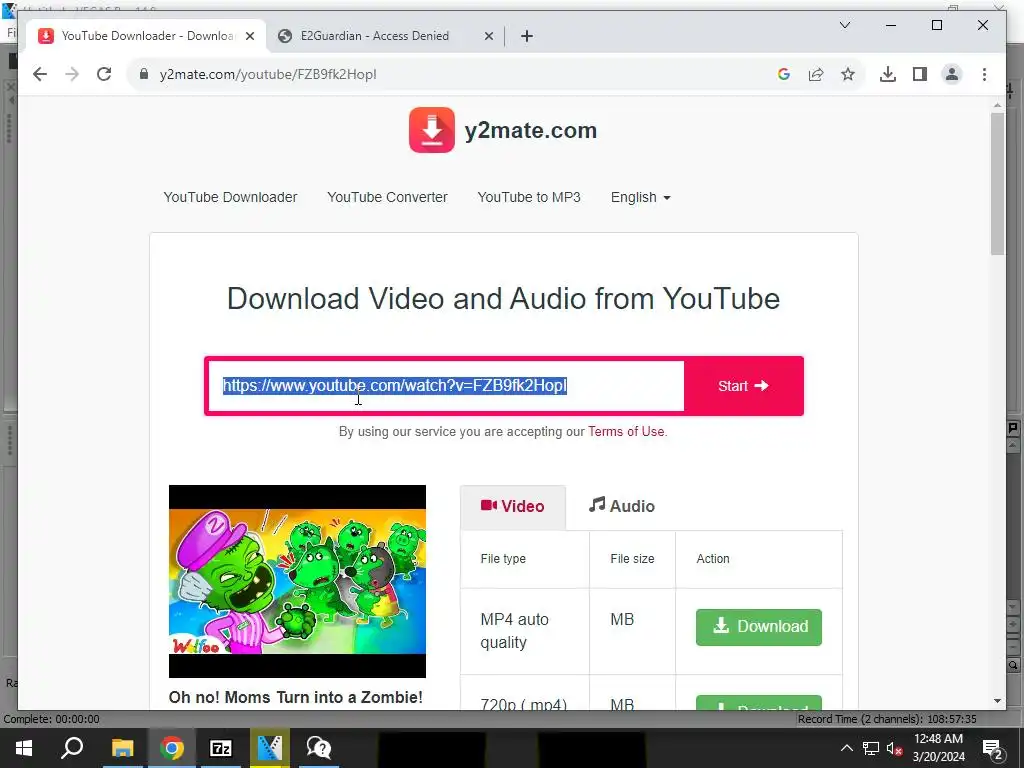Image resolution: width=1024 pixels, height=768 pixels.
Task: Click the Chrome taskbar icon
Action: click(x=172, y=748)
